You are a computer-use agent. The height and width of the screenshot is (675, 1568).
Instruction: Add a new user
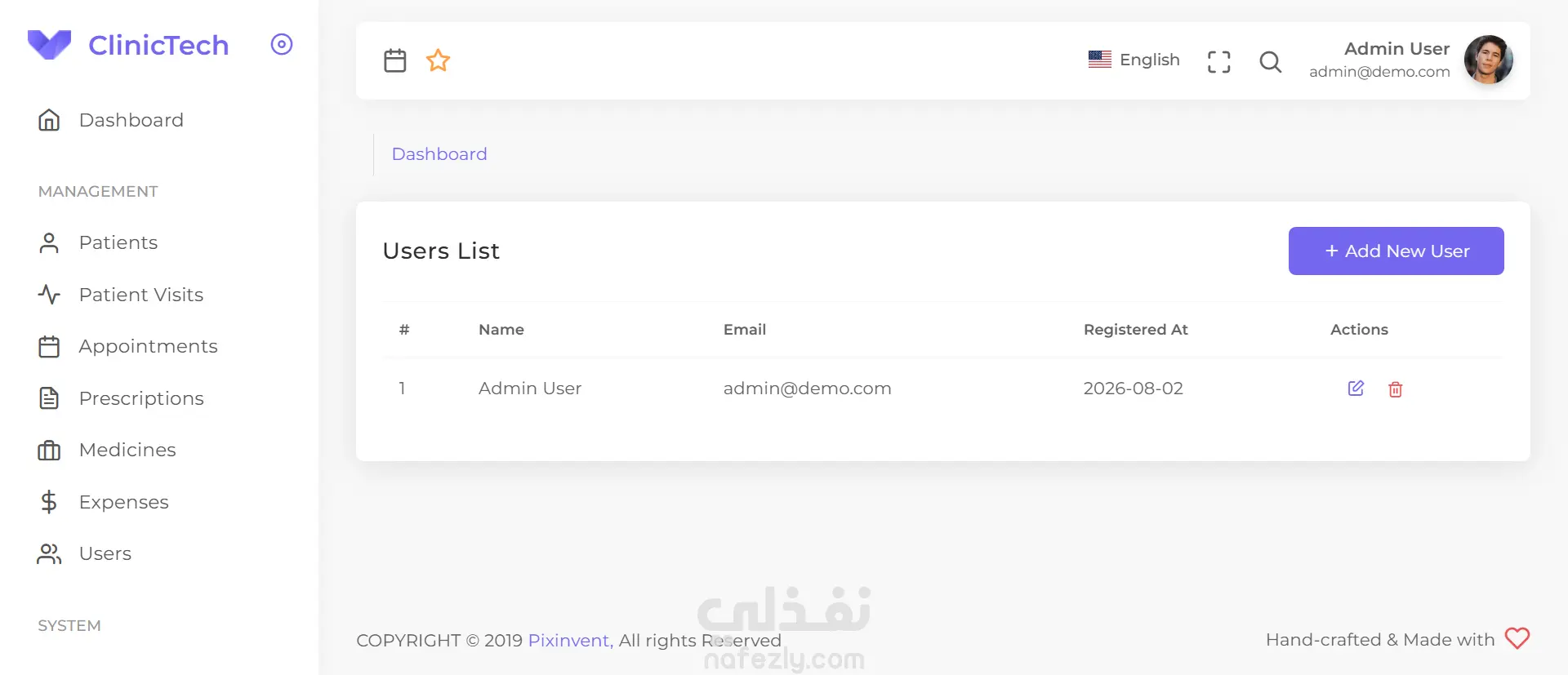coord(1396,251)
